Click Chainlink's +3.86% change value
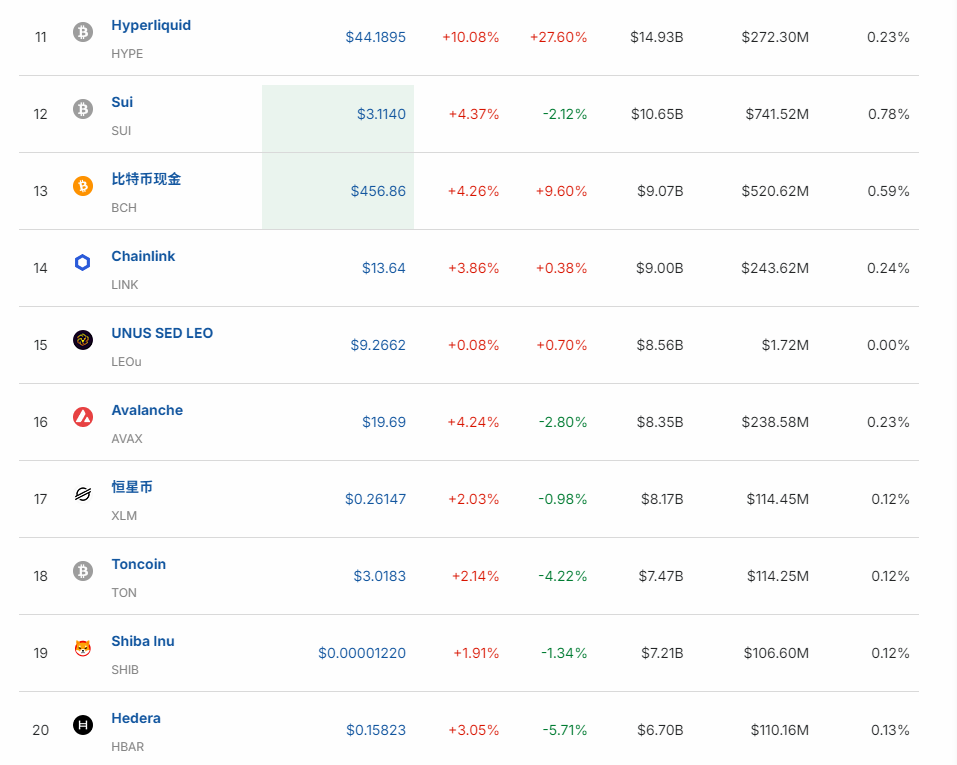Viewport: 957px width, 765px height. point(474,268)
